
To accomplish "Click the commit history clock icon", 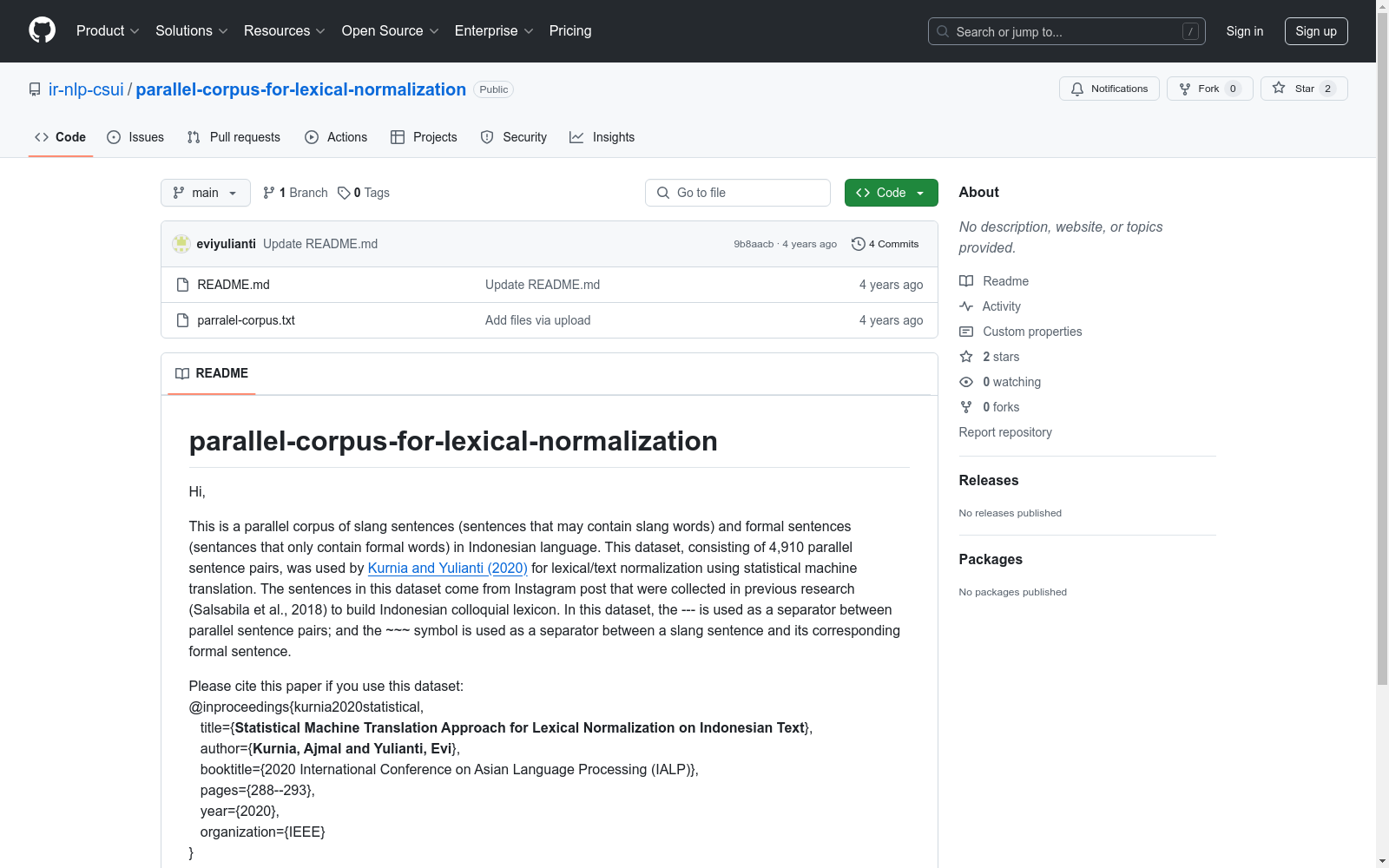I will (859, 244).
